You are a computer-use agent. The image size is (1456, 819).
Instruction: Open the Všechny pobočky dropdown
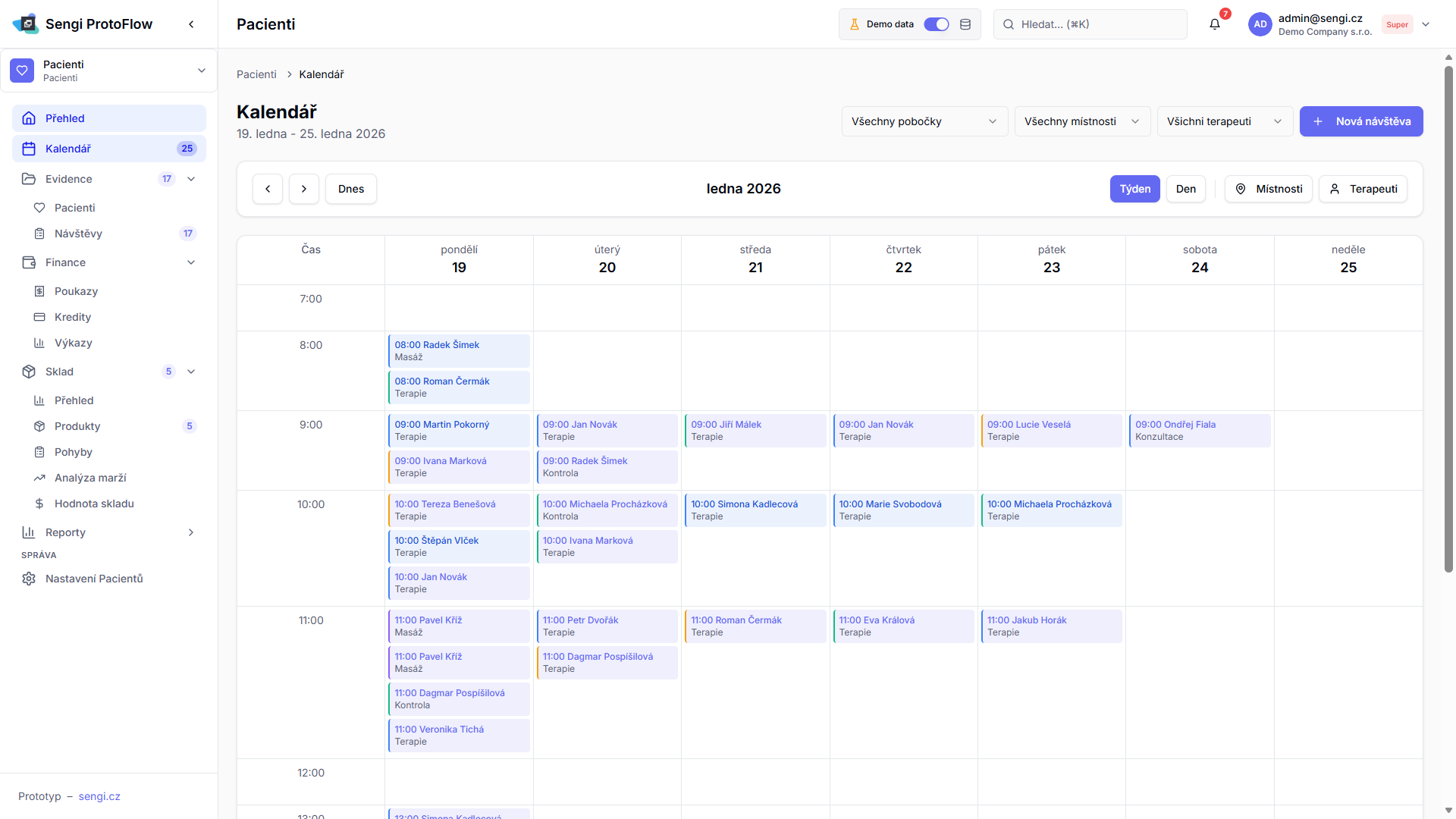tap(924, 121)
